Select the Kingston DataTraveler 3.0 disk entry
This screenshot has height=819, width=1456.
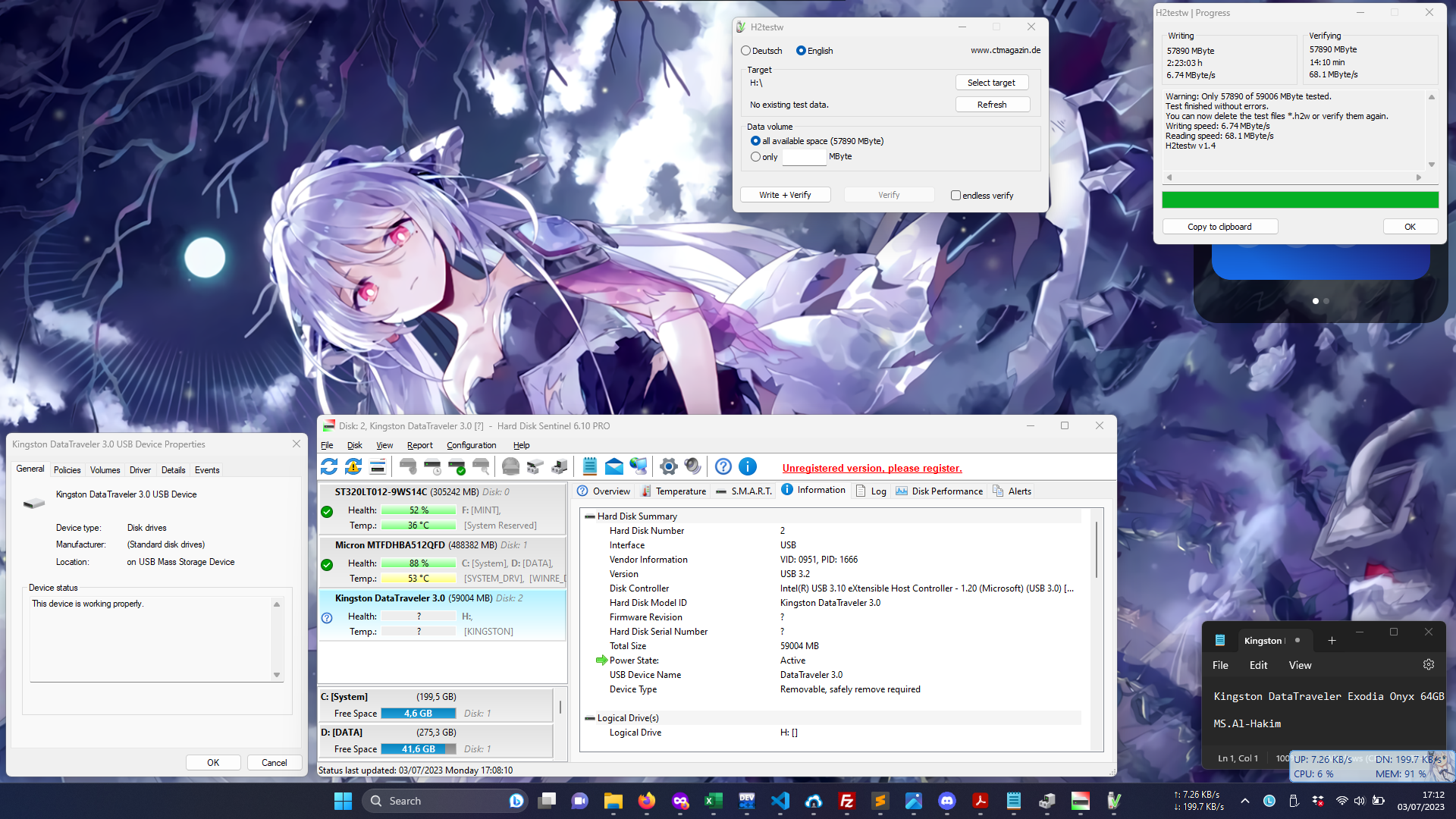click(442, 615)
